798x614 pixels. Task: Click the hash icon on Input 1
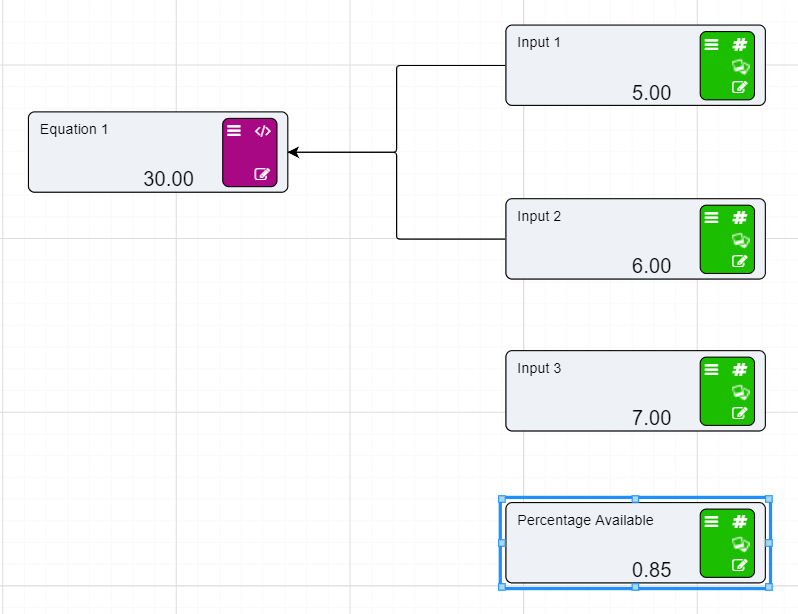pyautogui.click(x=740, y=44)
